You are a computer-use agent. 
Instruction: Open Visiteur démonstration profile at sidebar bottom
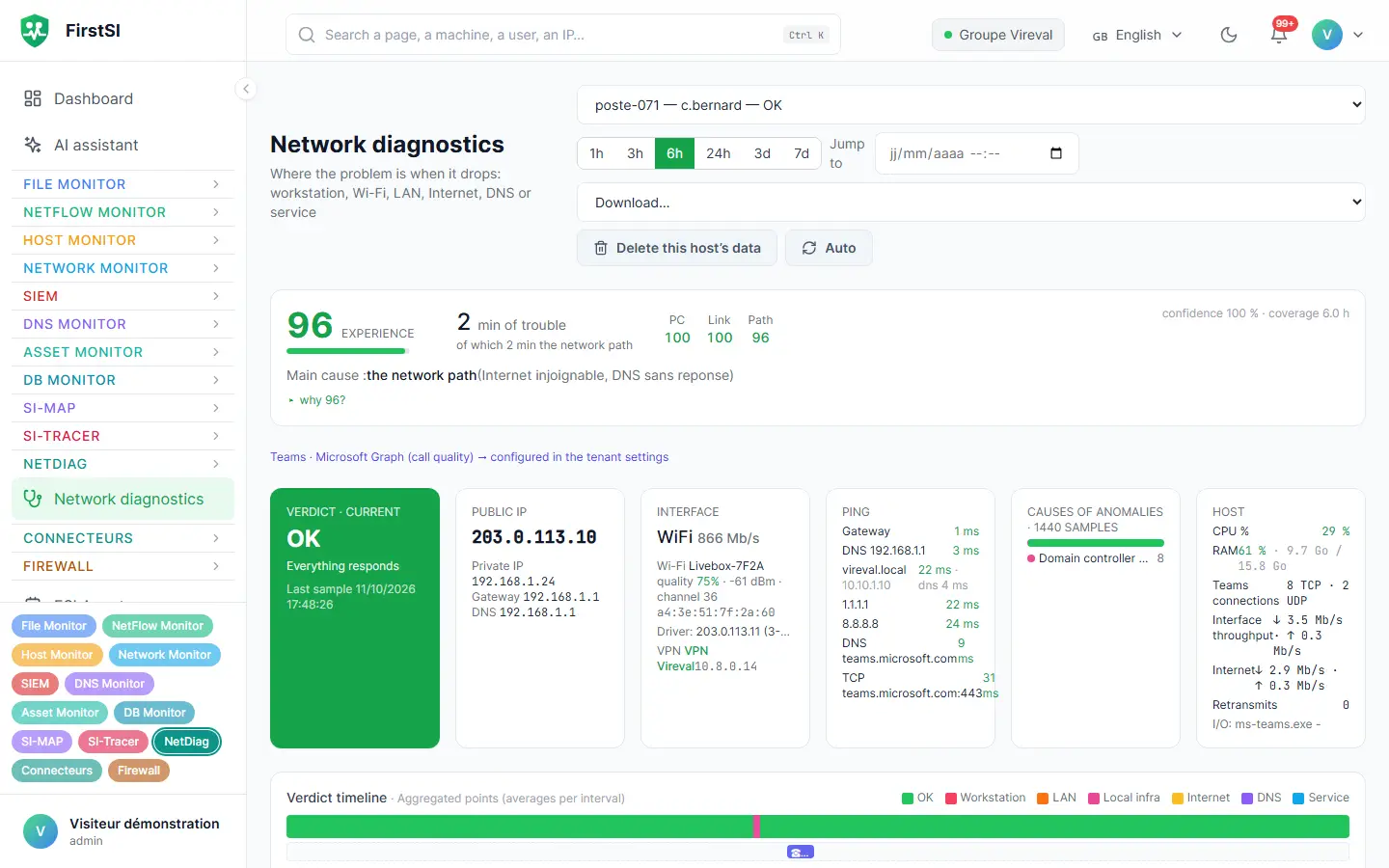point(123,831)
